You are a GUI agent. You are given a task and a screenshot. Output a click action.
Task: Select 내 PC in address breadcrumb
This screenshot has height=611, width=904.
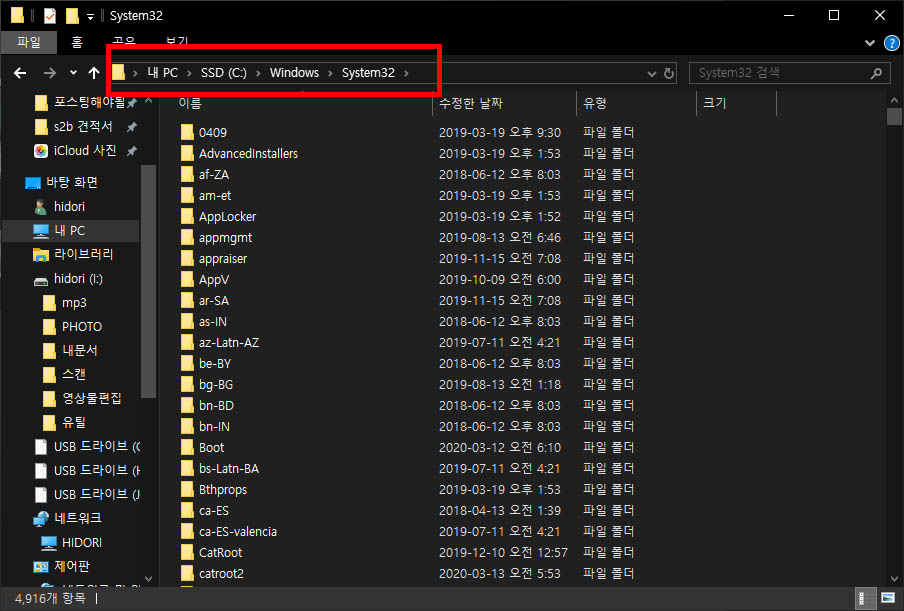point(163,73)
